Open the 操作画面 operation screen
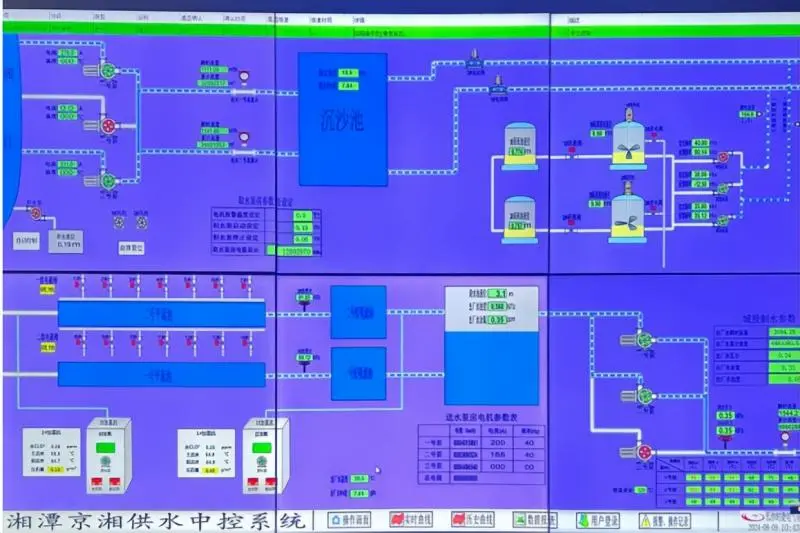 click(x=349, y=520)
